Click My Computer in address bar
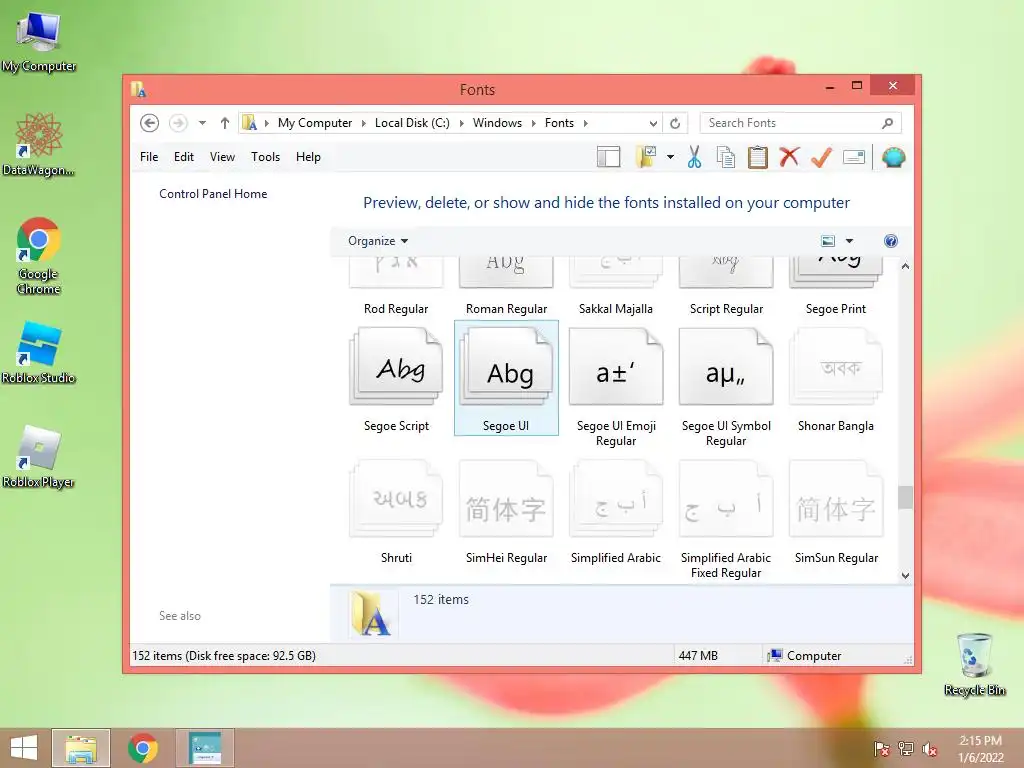This screenshot has width=1024, height=768. click(315, 123)
